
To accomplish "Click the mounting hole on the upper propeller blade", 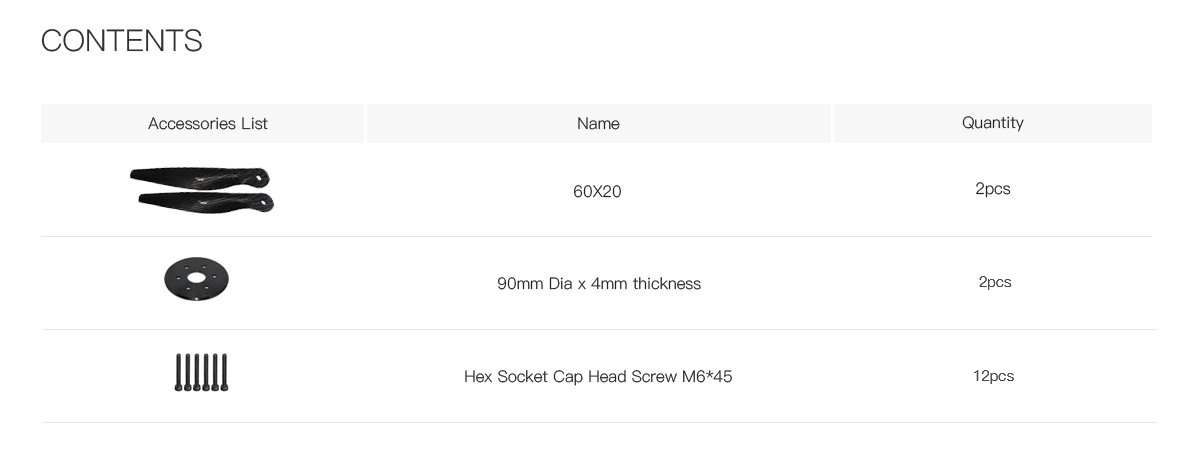I will 264,176.
